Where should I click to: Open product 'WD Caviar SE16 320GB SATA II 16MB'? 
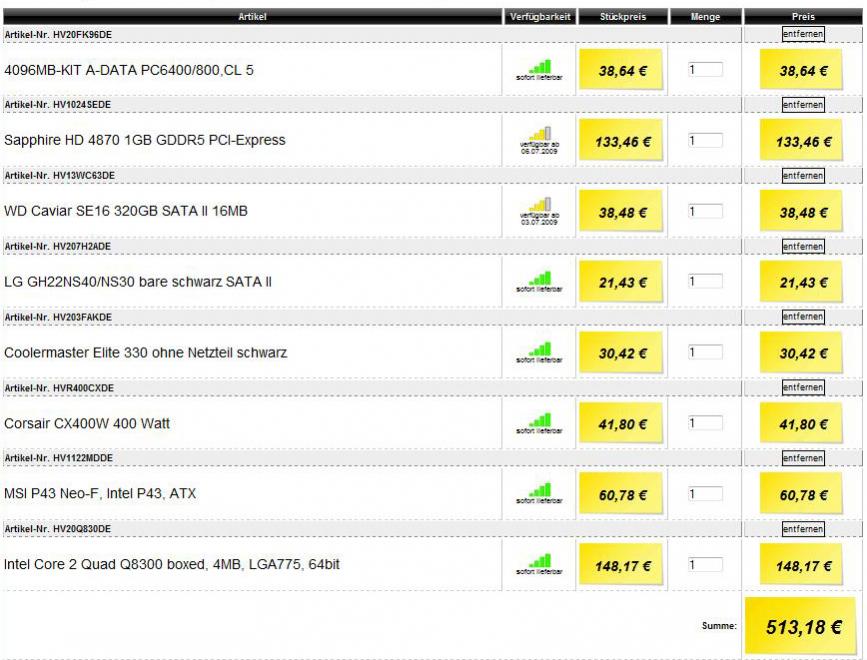[x=126, y=211]
